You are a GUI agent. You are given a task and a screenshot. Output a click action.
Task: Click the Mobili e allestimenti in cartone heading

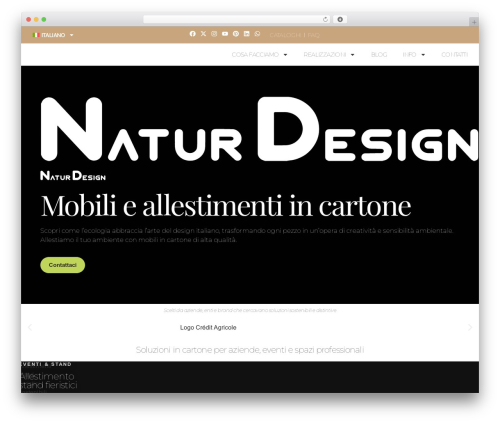[x=226, y=206]
